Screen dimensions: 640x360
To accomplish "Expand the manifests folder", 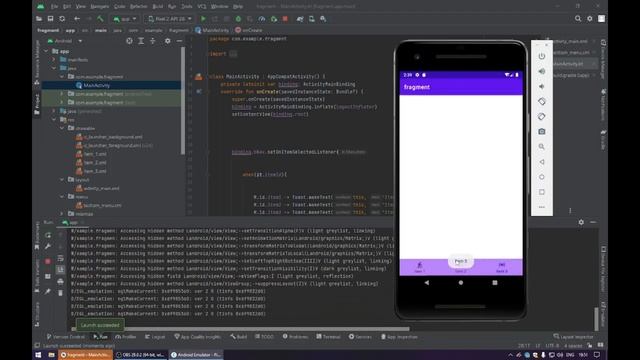I will (x=54, y=60).
